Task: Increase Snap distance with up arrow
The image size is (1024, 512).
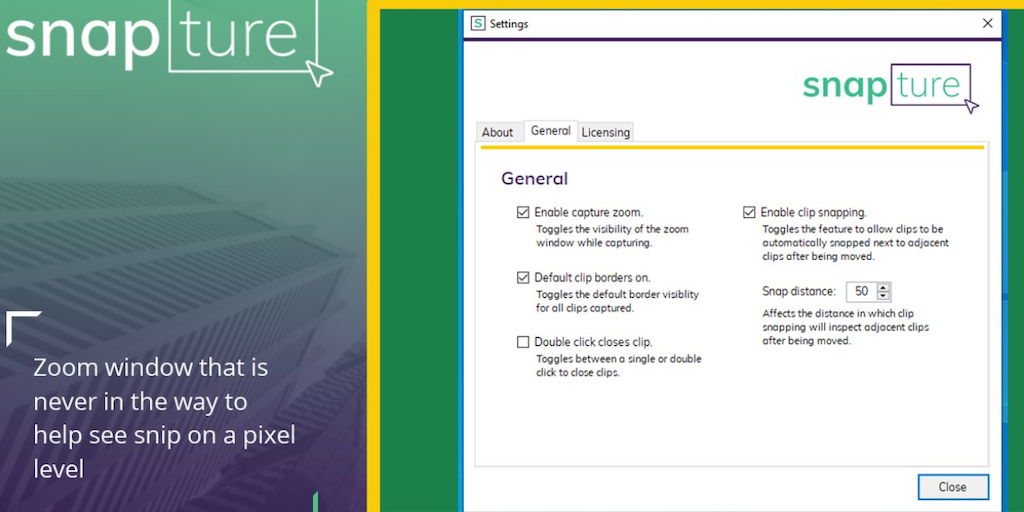Action: 884,287
